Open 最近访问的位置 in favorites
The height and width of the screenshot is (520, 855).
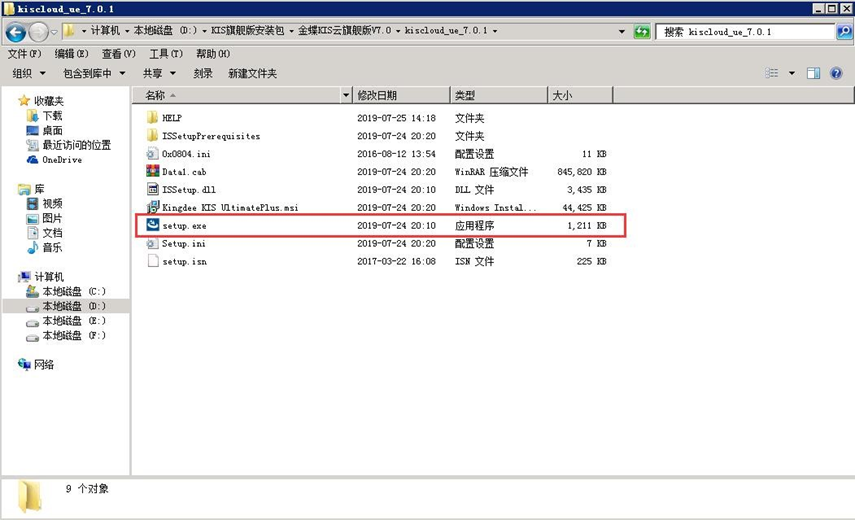(76, 145)
